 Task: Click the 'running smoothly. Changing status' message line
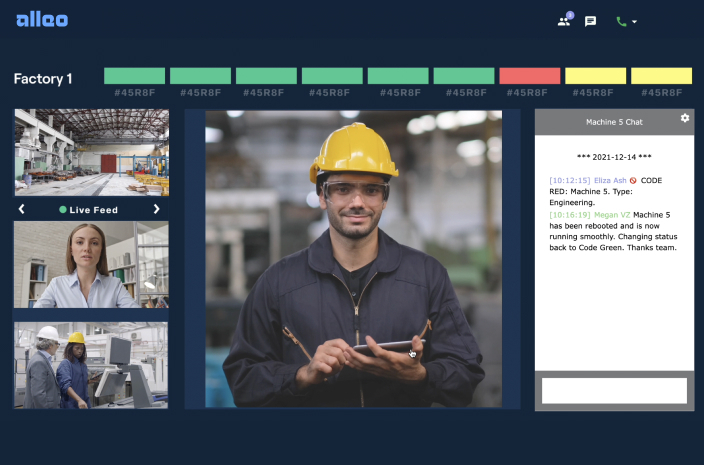613,237
